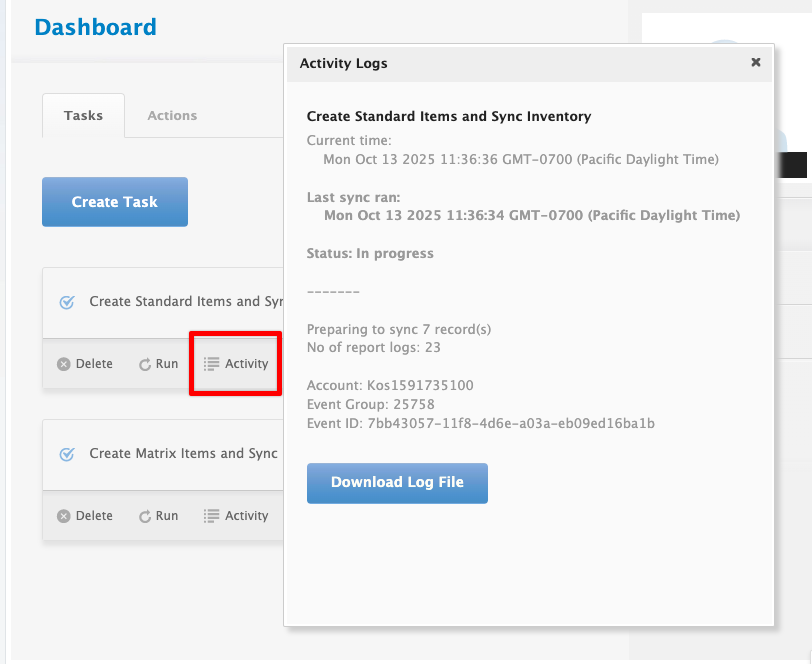Close the Activity Logs dialog

[x=756, y=62]
